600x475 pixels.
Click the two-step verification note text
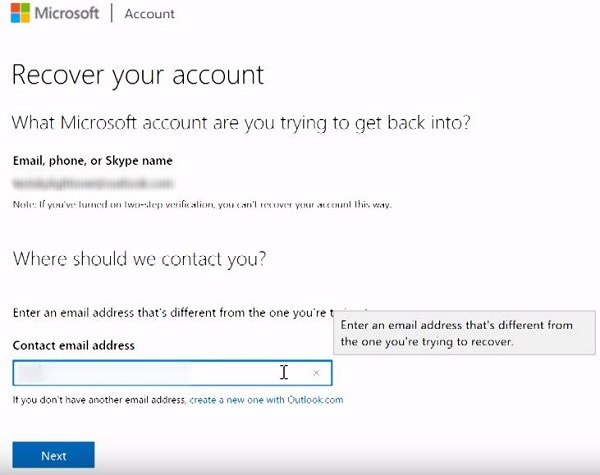202,205
